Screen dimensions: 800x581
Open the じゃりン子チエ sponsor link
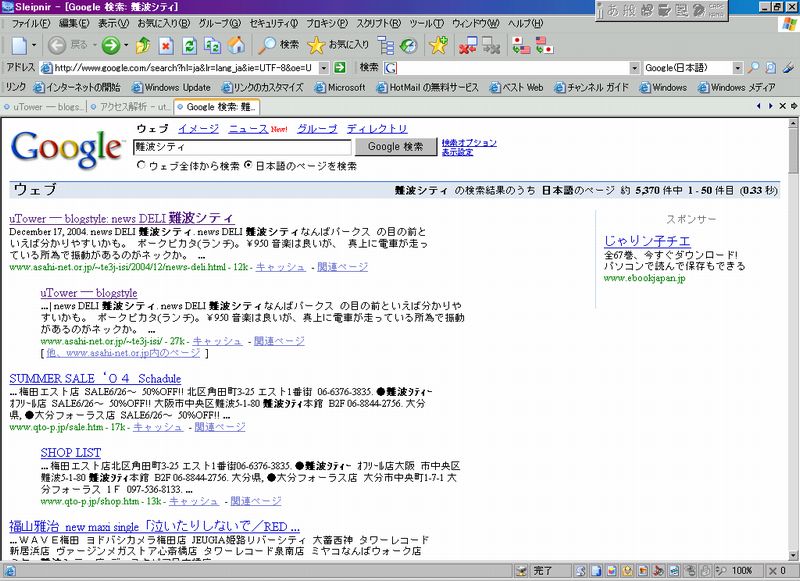click(647, 241)
